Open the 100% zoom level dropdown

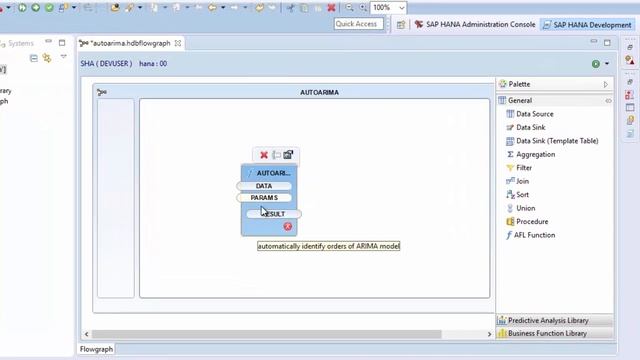(402, 8)
